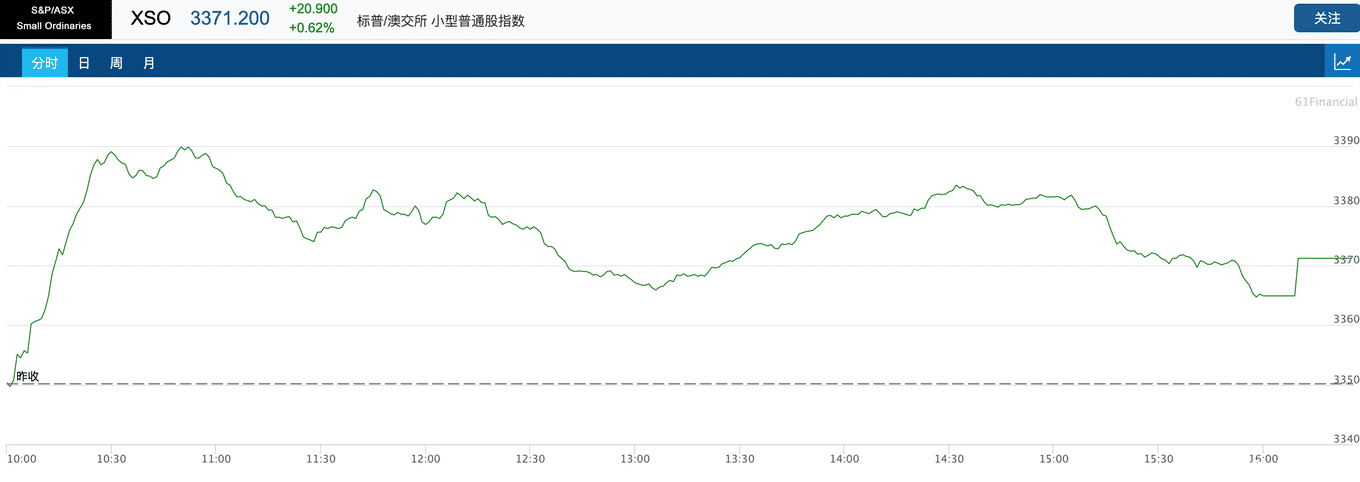
Task: Click the 关注 follow button
Action: (x=1326, y=18)
